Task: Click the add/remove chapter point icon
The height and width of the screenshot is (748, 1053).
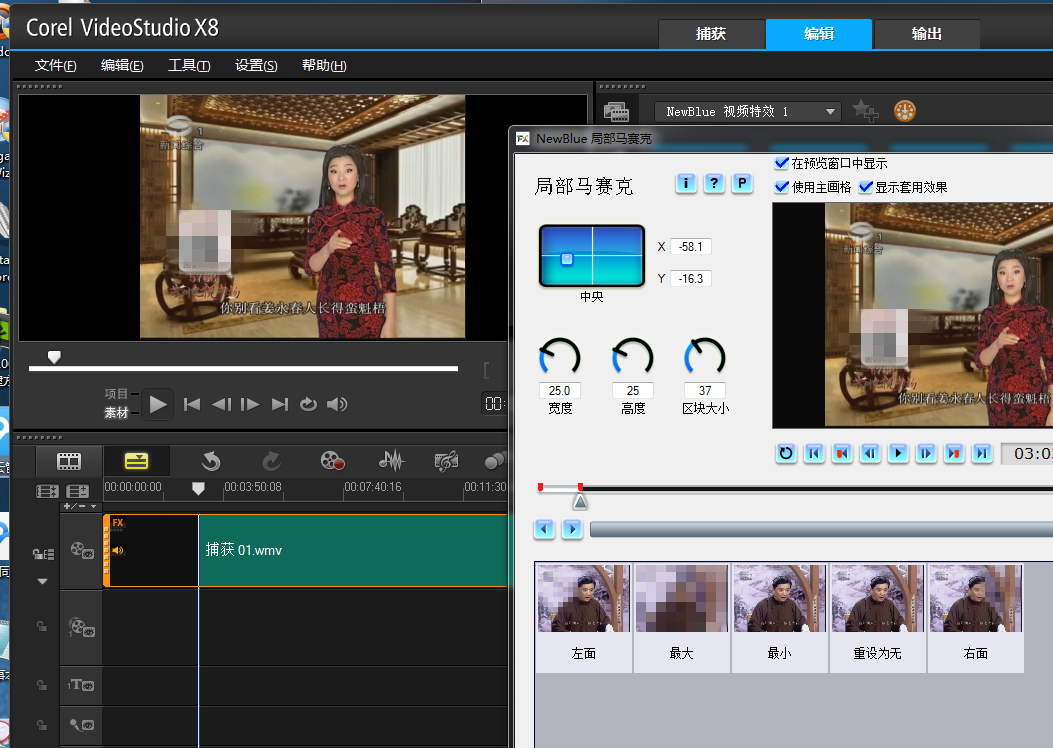Action: (77, 492)
